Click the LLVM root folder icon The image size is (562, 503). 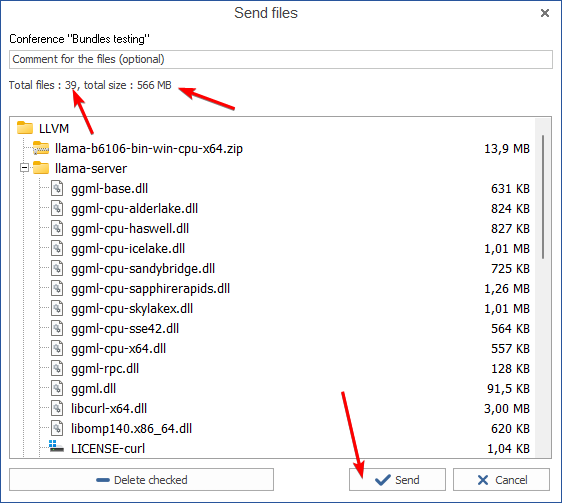(x=25, y=128)
